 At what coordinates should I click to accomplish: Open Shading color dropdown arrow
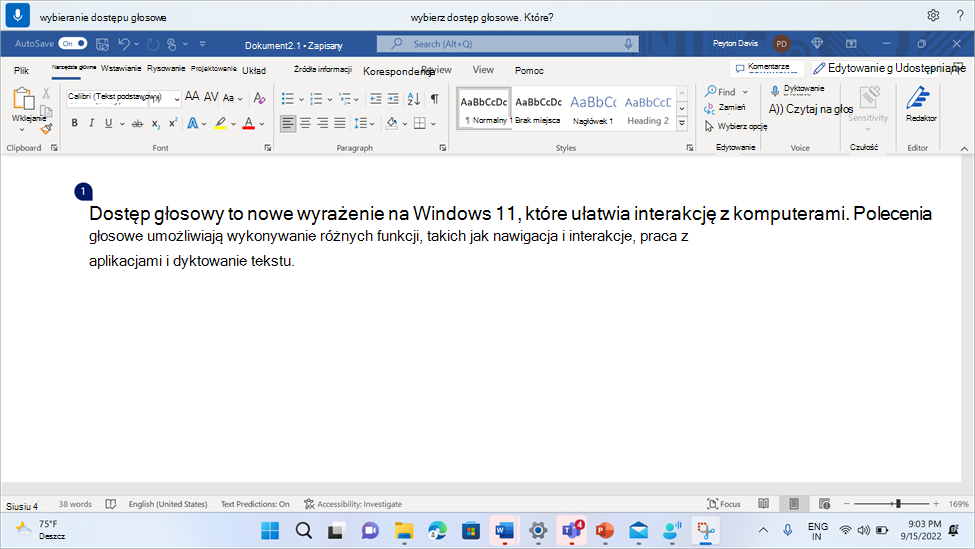coord(405,124)
